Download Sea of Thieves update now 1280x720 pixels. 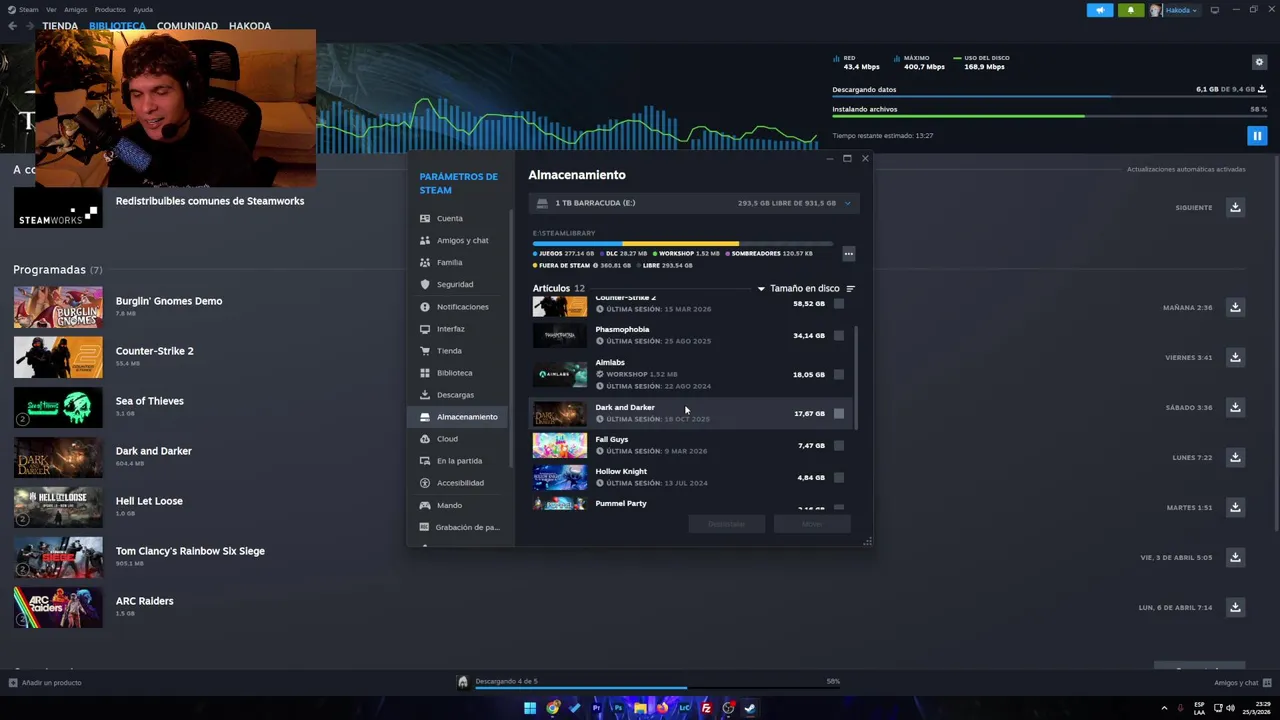(1235, 407)
